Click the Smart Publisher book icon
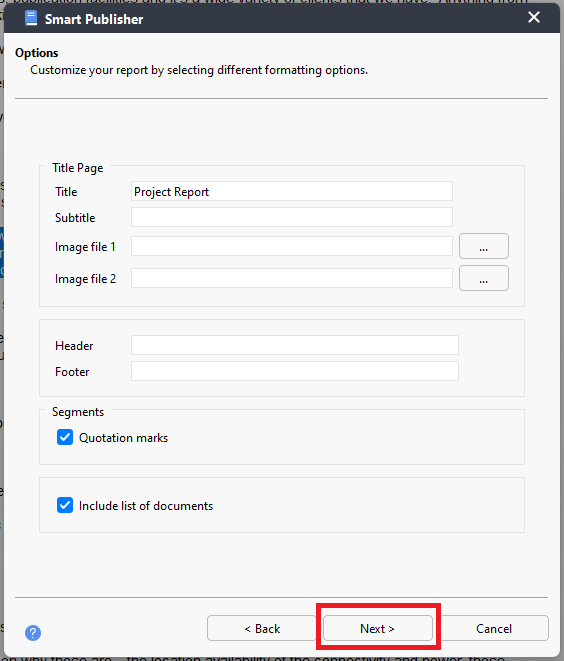Image resolution: width=564 pixels, height=661 pixels. coord(31,19)
